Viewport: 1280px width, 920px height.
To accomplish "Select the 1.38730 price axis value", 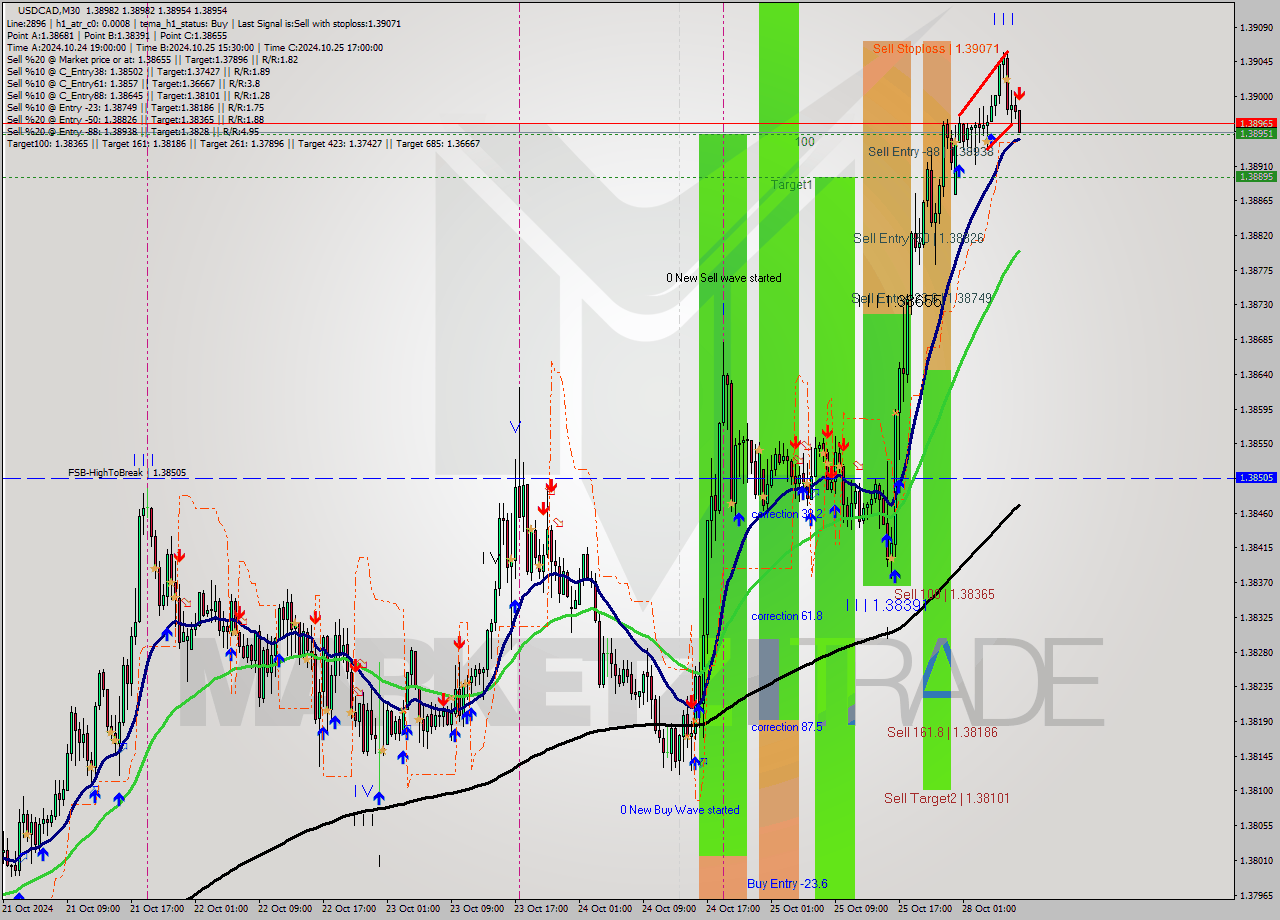I will 1255,305.
